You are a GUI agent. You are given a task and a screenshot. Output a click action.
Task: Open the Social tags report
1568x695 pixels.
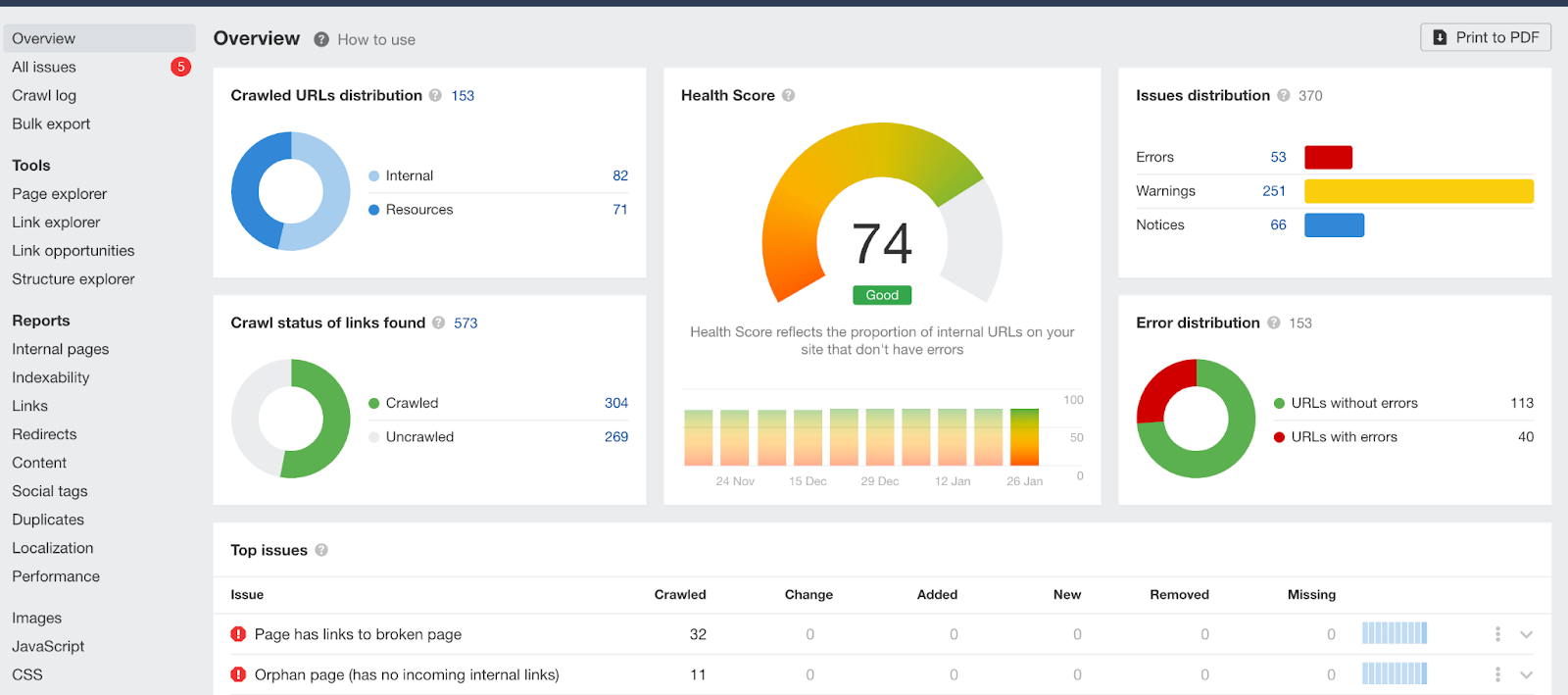tap(50, 491)
